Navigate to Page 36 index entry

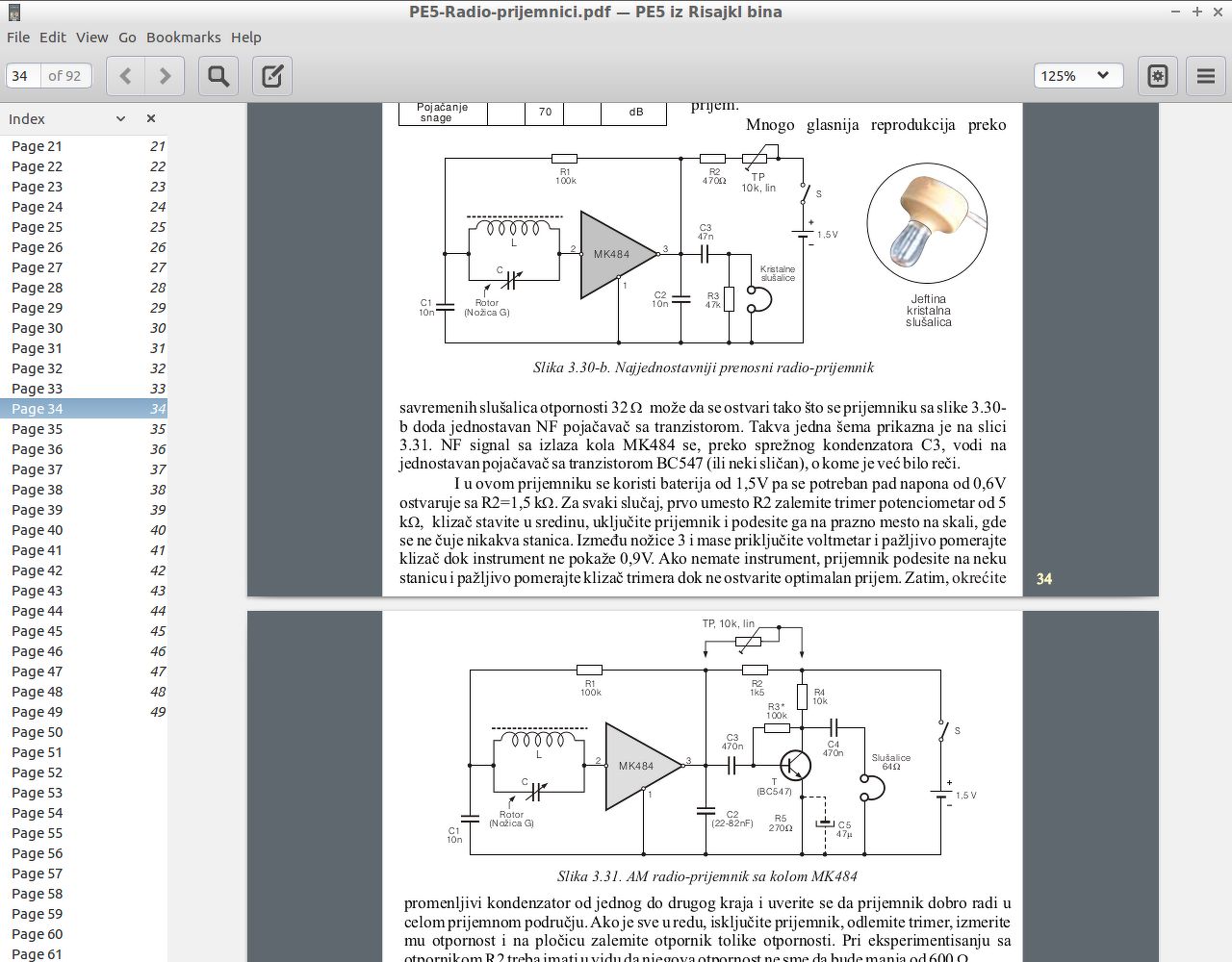[x=84, y=449]
